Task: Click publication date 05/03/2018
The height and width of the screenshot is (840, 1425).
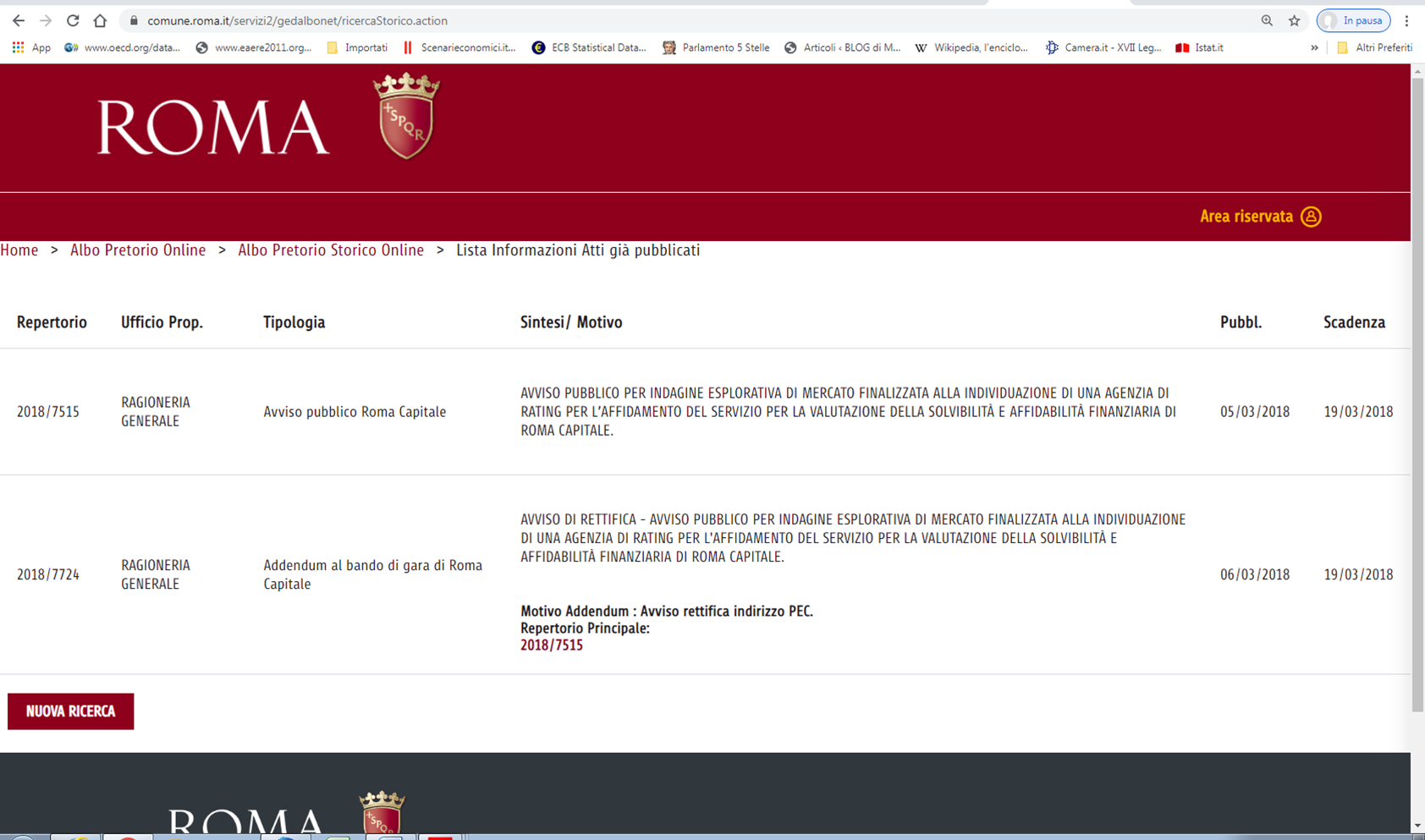Action: pos(1255,412)
